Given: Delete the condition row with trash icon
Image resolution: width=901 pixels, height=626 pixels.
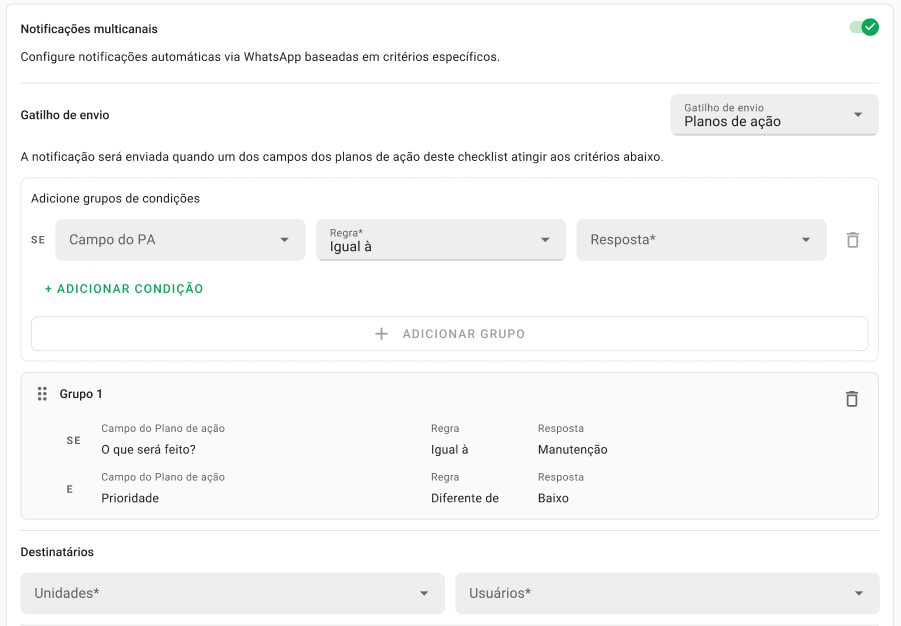Looking at the screenshot, I should [x=853, y=240].
